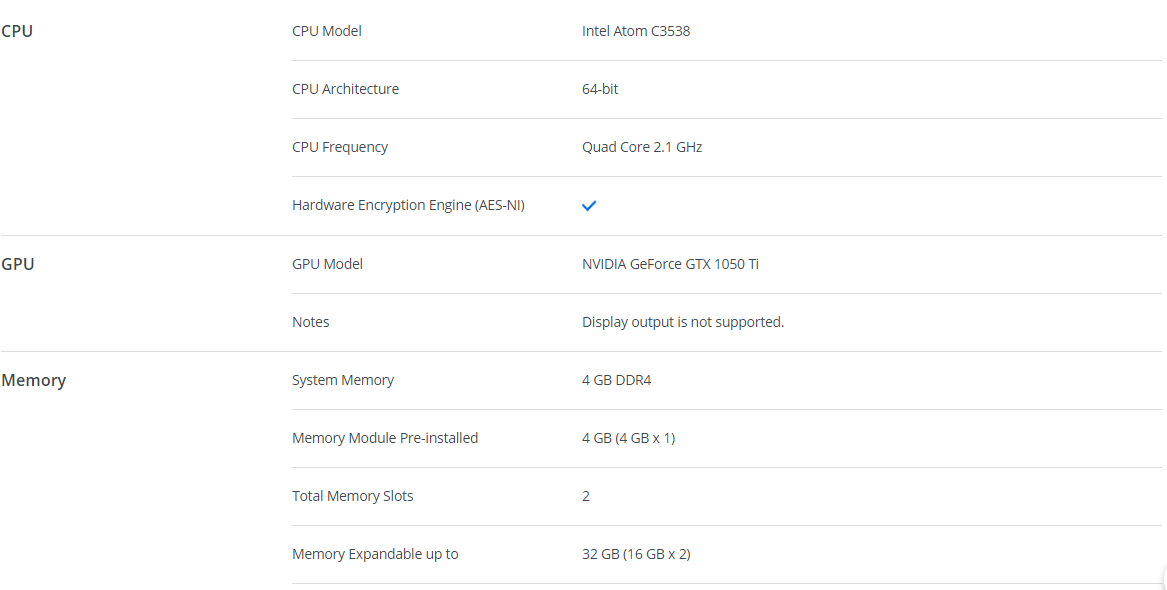This screenshot has height=590, width=1167.
Task: Click the Memory Module Pre-installed label
Action: click(385, 438)
